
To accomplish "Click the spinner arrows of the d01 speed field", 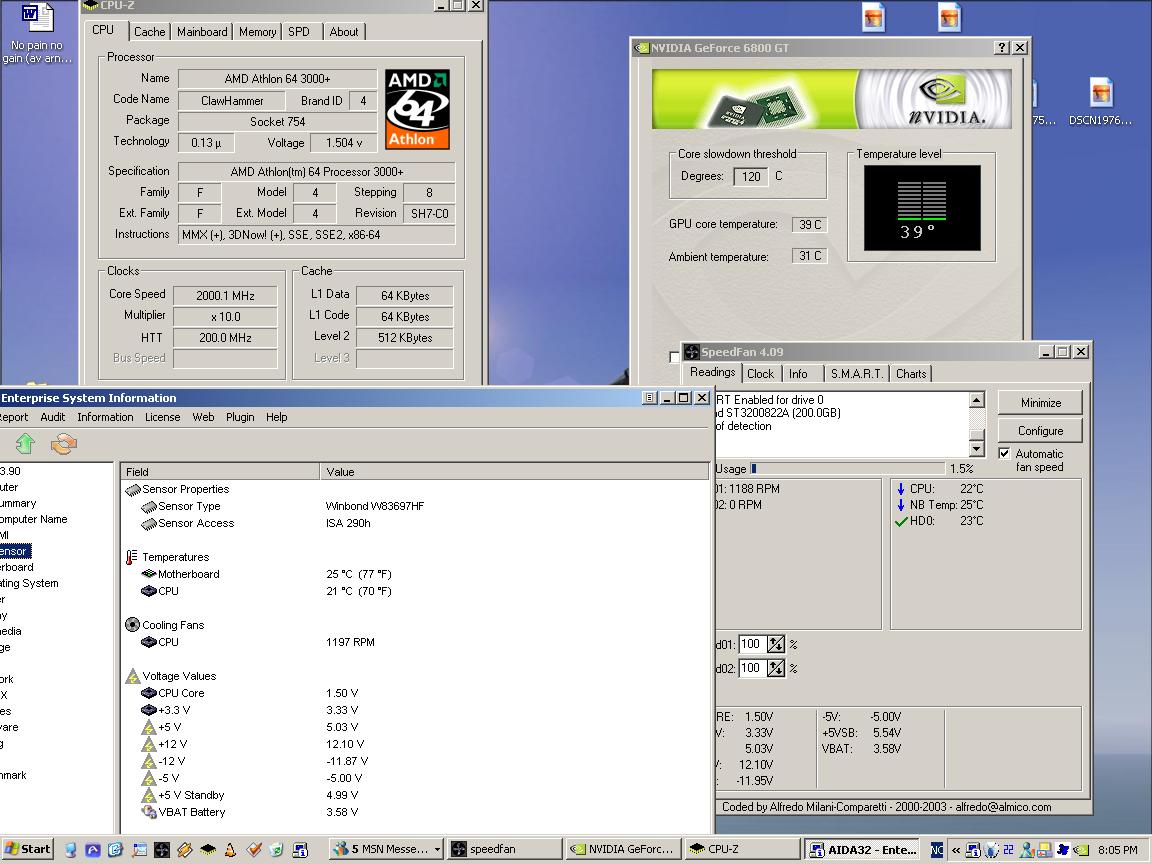I will coord(776,644).
